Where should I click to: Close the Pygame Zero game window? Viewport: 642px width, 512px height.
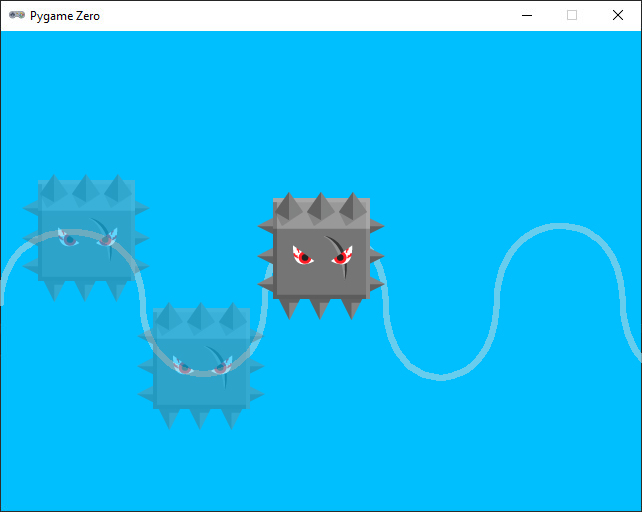click(x=618, y=16)
